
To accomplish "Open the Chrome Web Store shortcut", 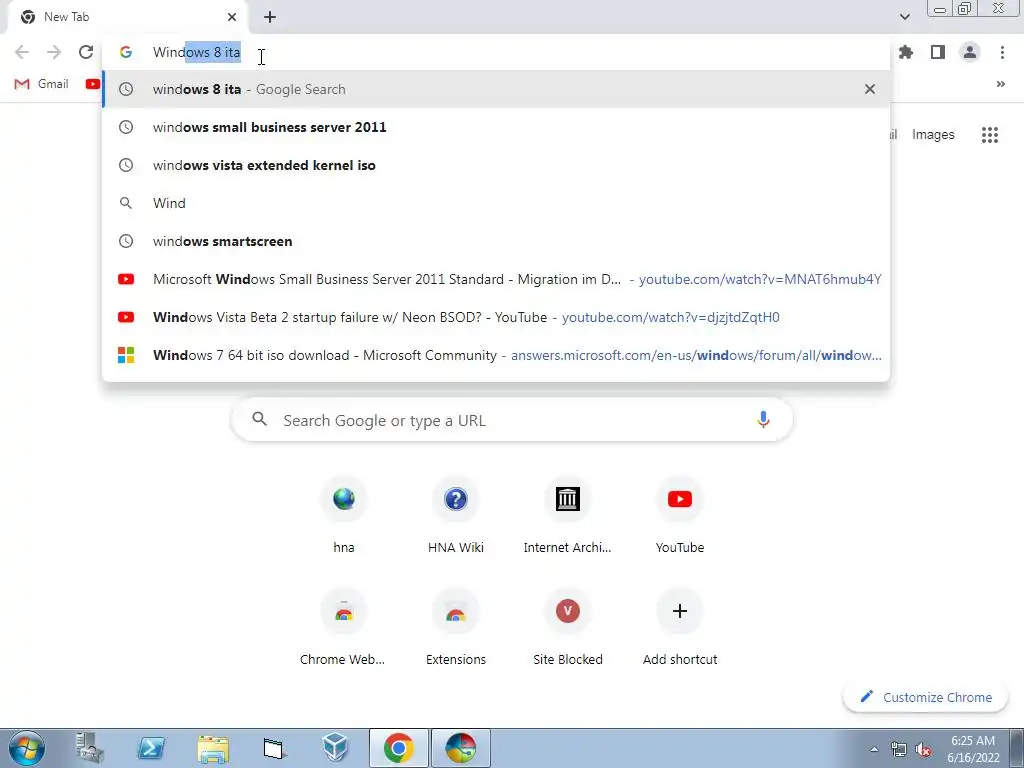I will [x=344, y=628].
